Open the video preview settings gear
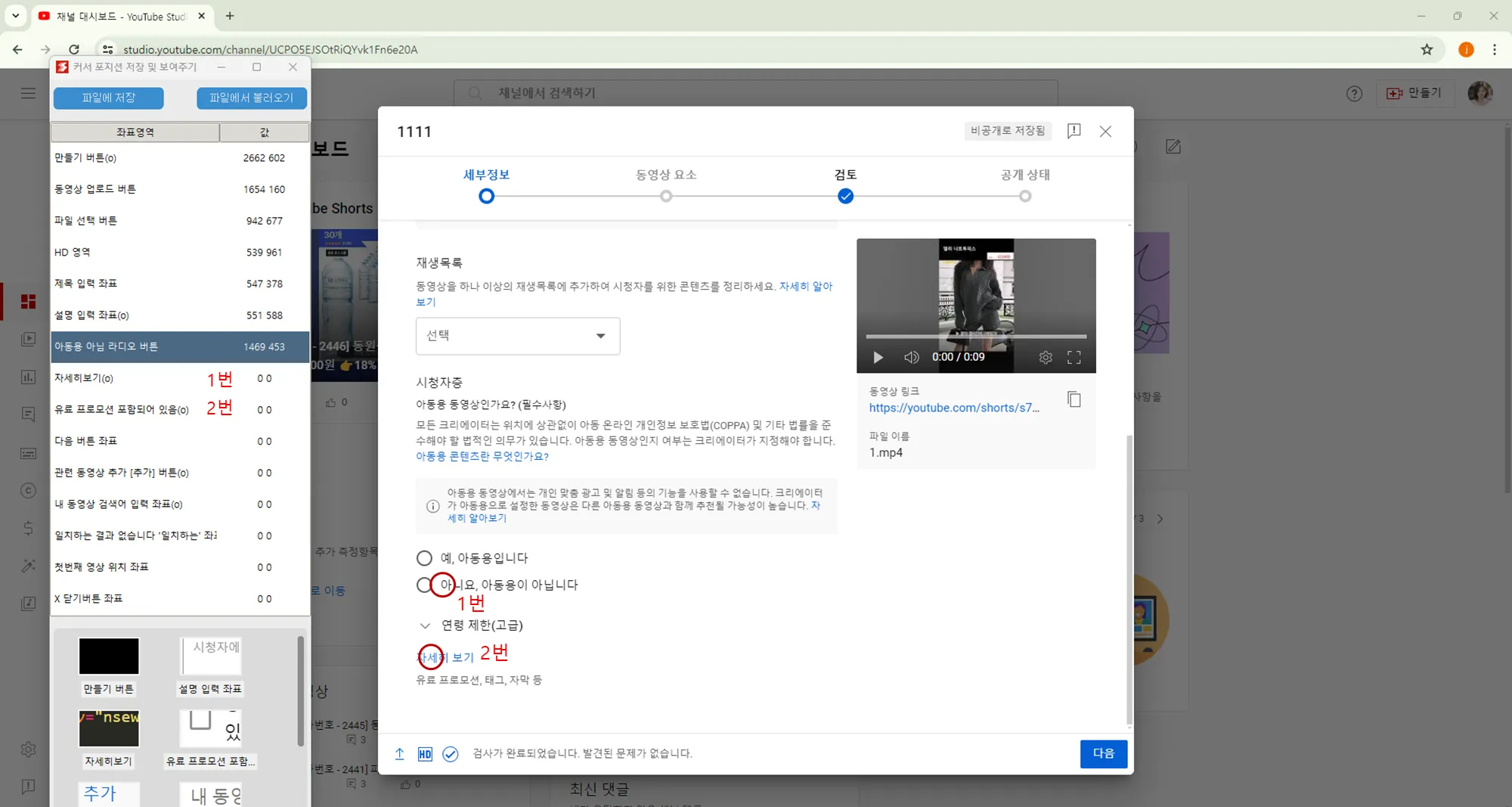 (x=1046, y=357)
